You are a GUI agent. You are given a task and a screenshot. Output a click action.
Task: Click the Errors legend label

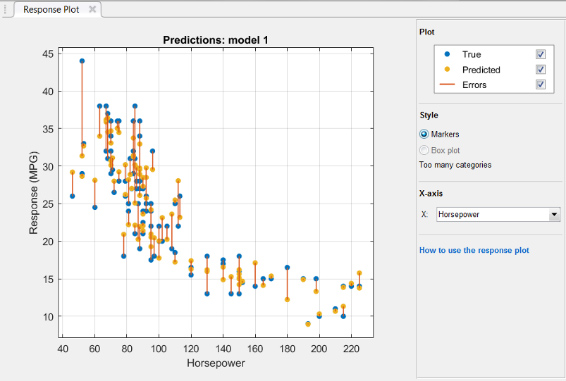click(474, 85)
